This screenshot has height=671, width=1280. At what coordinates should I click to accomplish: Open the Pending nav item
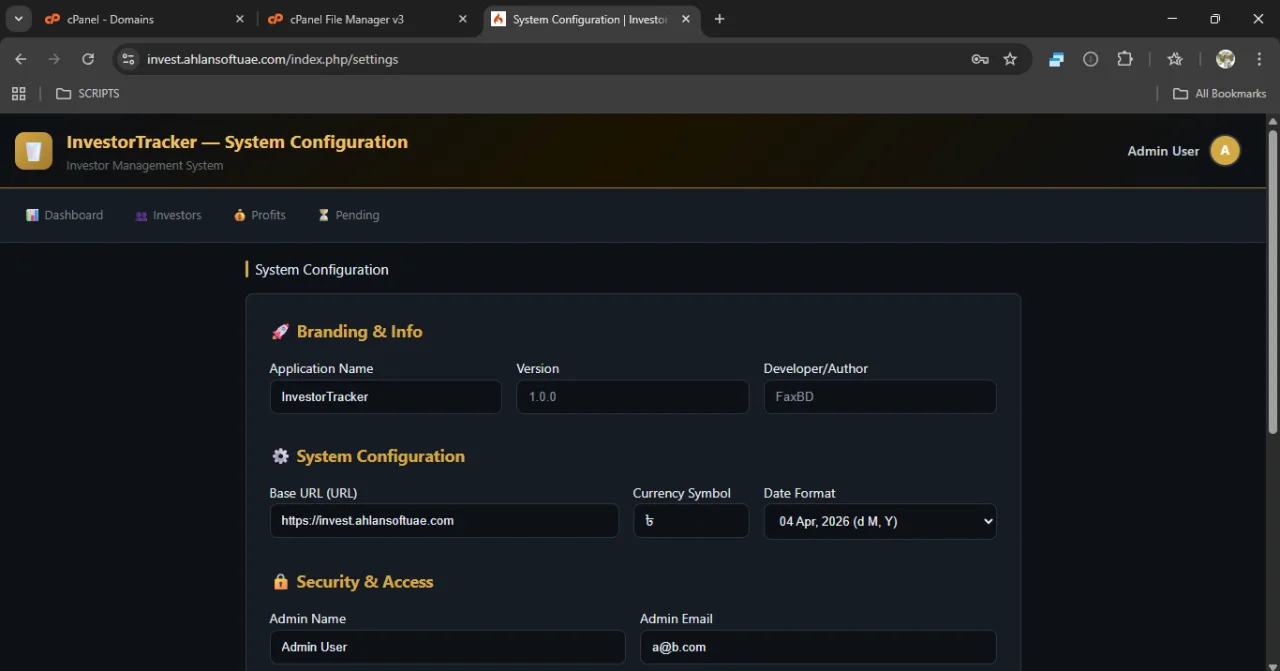[x=348, y=215]
